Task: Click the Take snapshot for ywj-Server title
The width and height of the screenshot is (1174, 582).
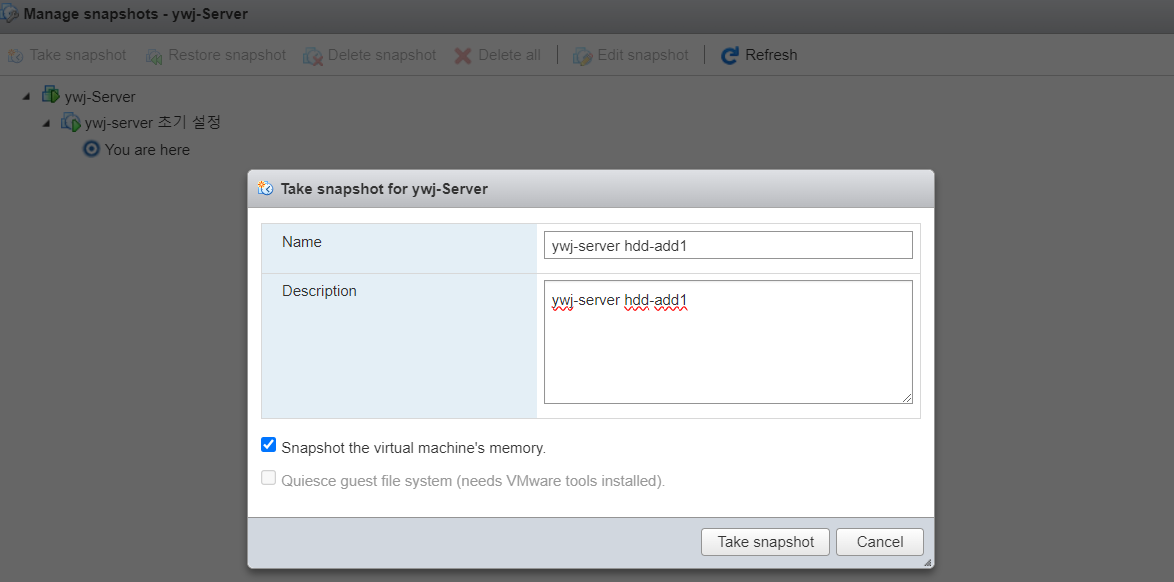Action: click(x=384, y=189)
